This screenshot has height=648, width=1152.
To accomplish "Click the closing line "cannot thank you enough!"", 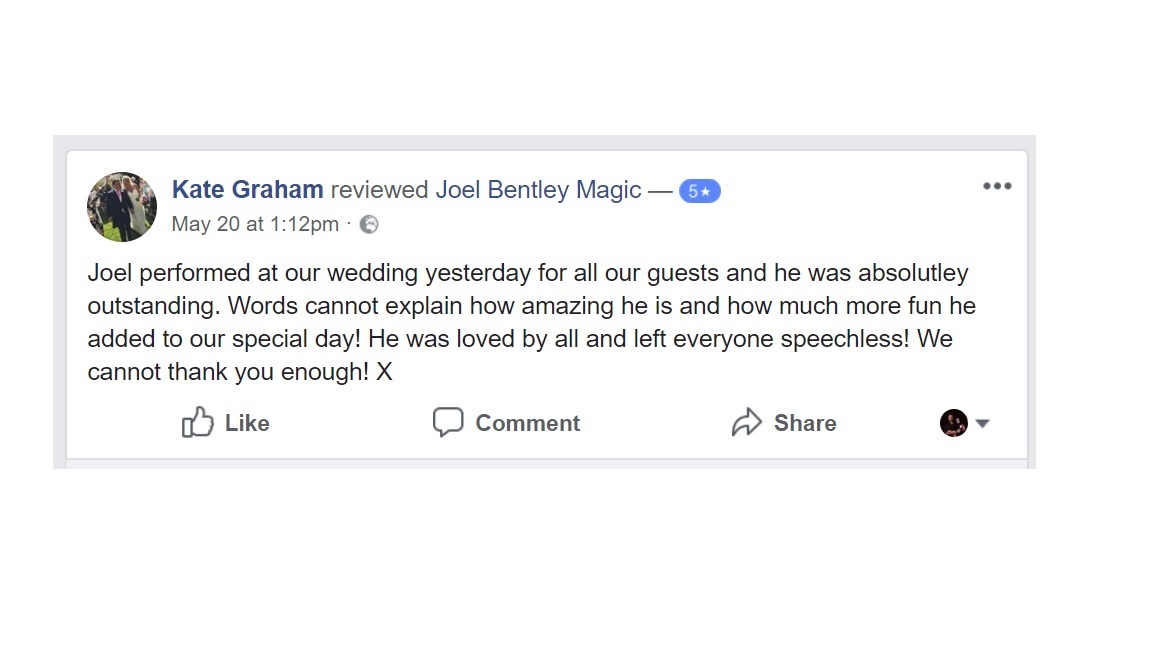I will [230, 372].
